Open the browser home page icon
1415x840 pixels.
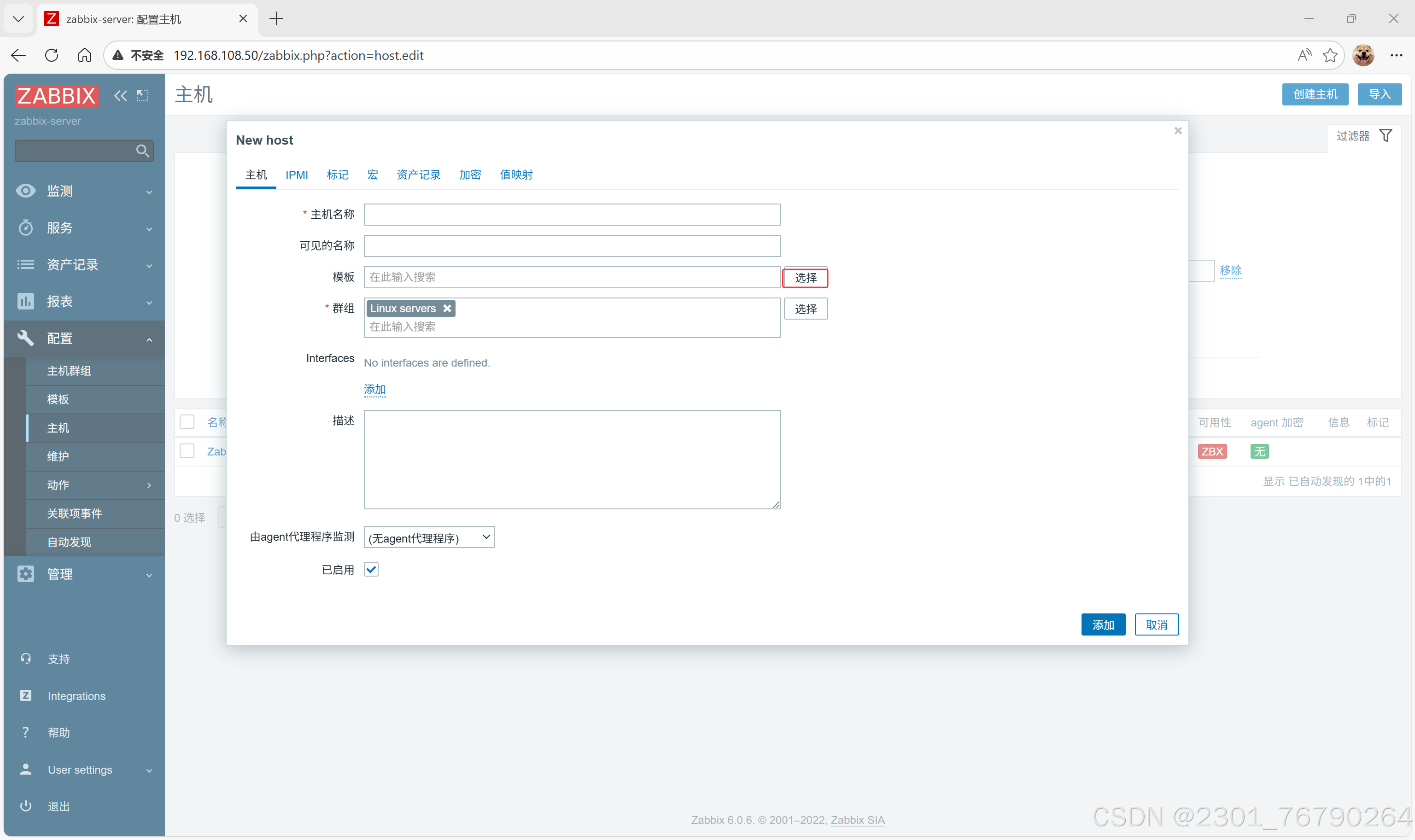pos(84,55)
